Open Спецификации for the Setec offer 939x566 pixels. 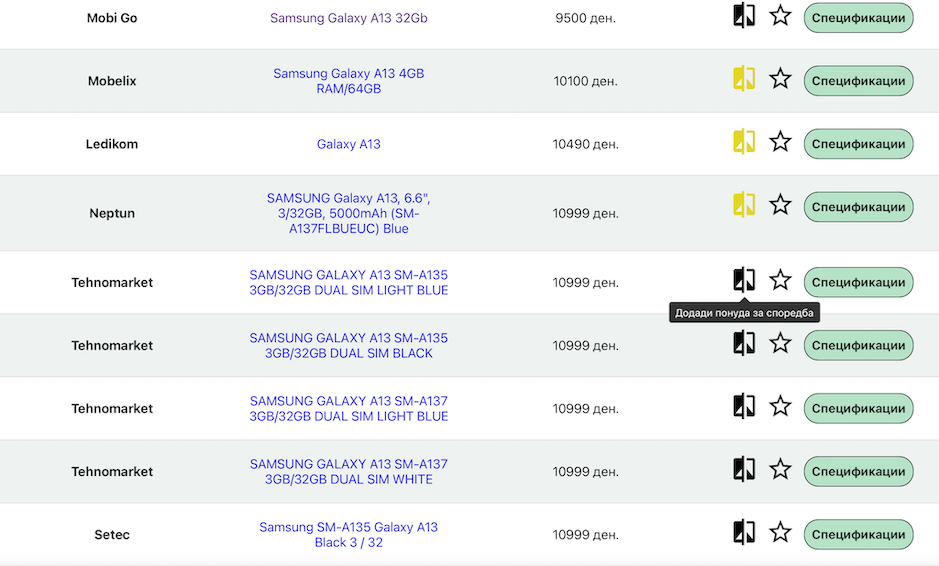click(858, 534)
